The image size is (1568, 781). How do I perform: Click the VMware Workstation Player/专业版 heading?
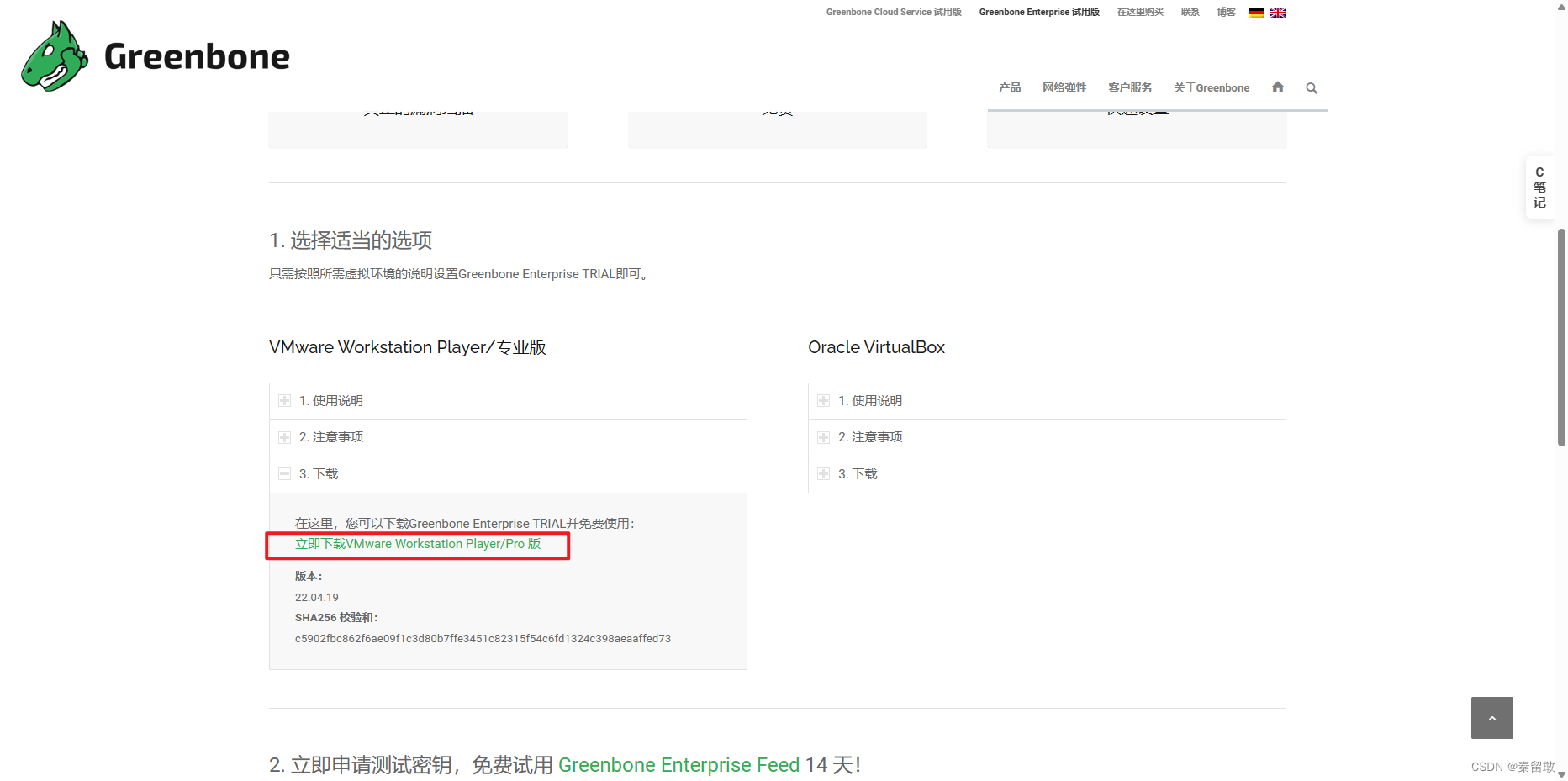[408, 347]
